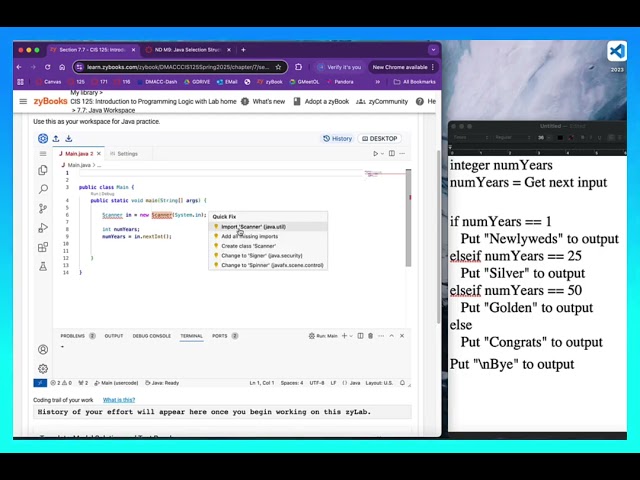Click the Chrome address bar
640x480 pixels.
point(178,67)
